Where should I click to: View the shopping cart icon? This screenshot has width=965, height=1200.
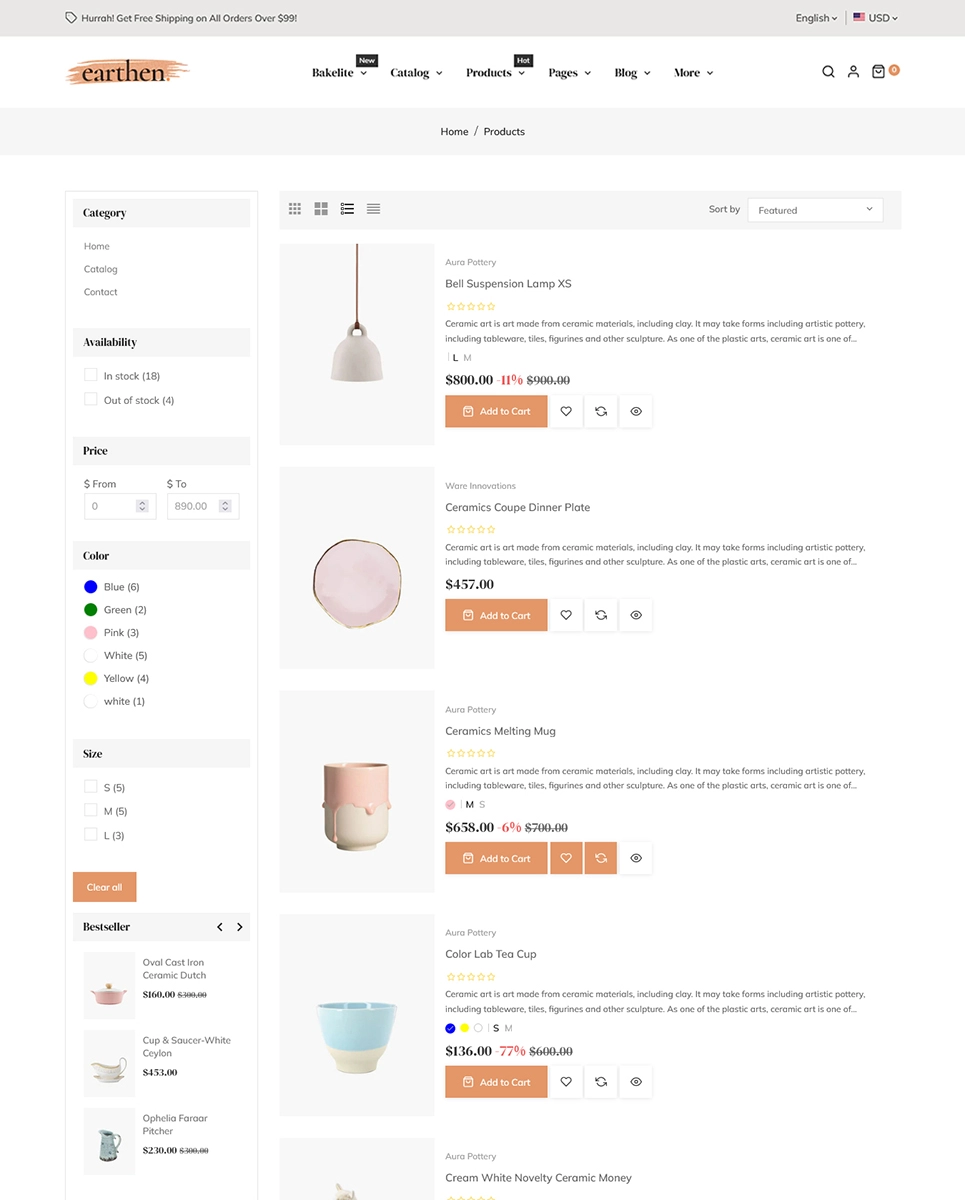click(878, 72)
